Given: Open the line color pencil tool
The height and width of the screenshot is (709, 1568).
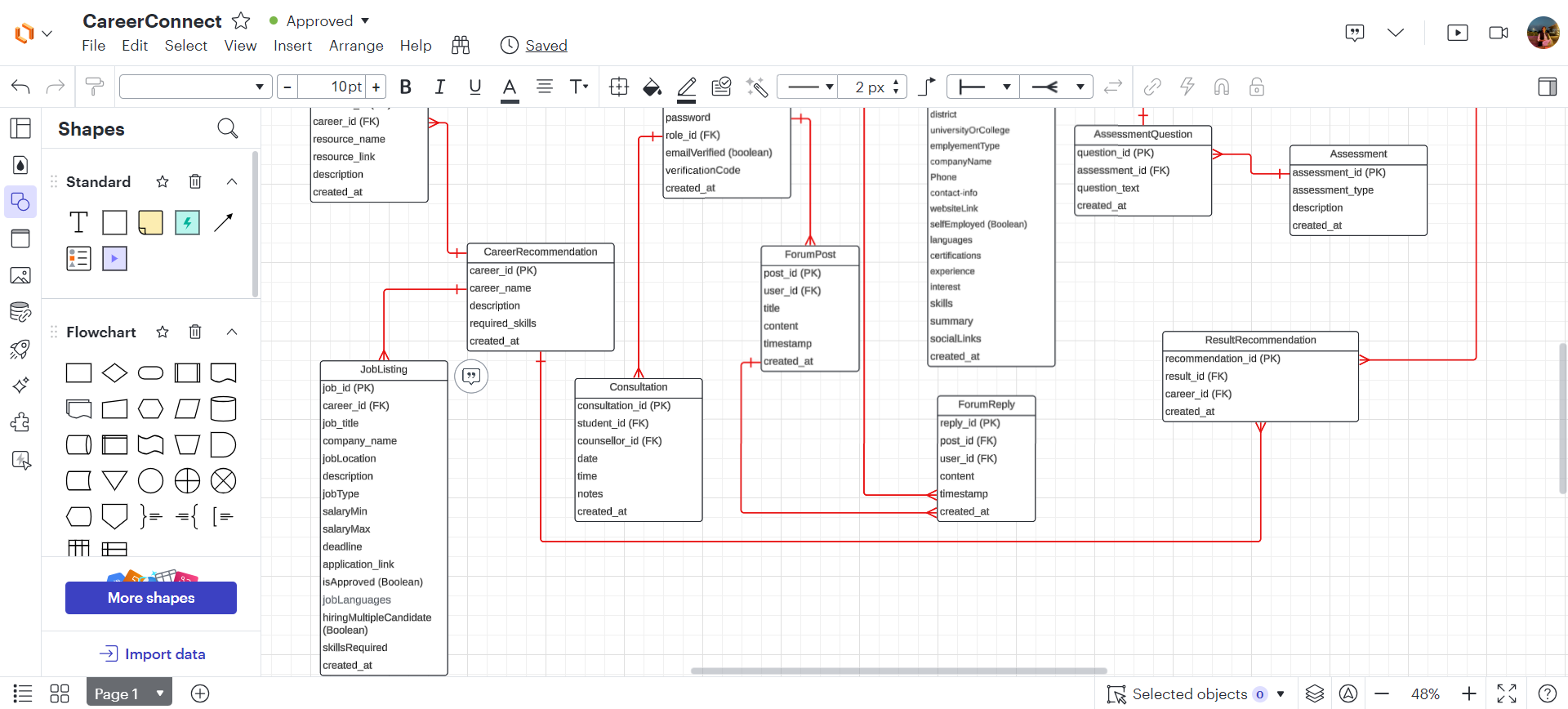Looking at the screenshot, I should tap(687, 87).
